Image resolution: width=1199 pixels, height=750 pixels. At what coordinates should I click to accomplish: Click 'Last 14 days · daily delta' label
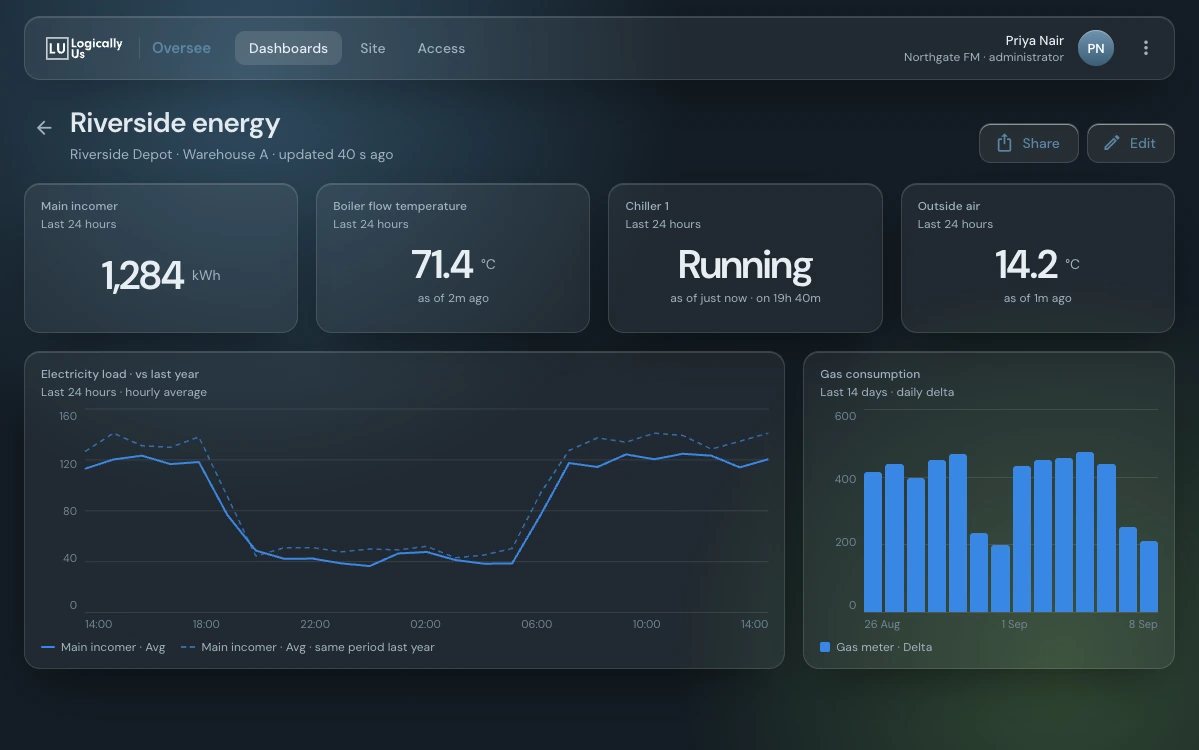coord(887,392)
